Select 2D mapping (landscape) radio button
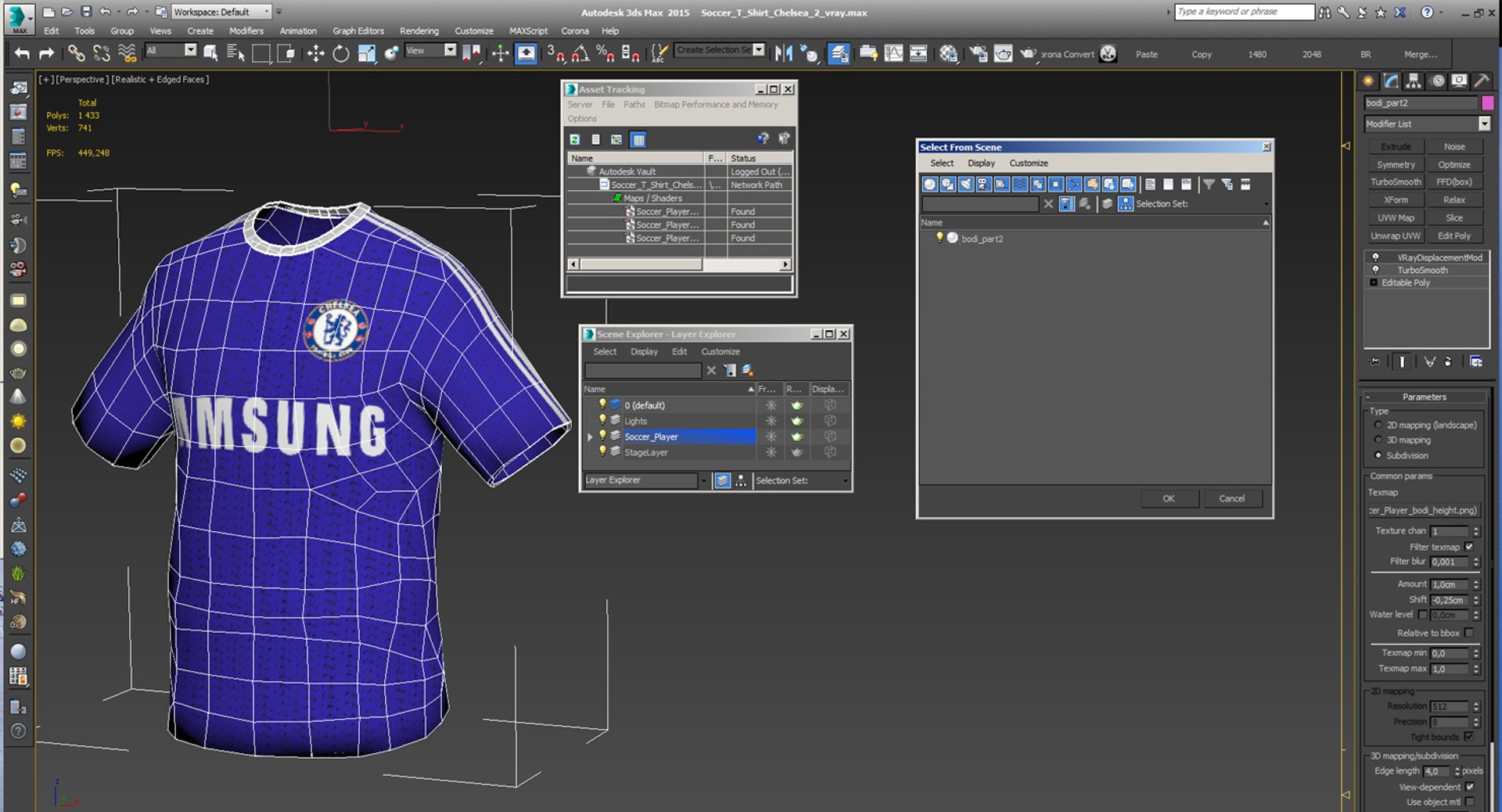This screenshot has height=812, width=1502. click(1378, 425)
